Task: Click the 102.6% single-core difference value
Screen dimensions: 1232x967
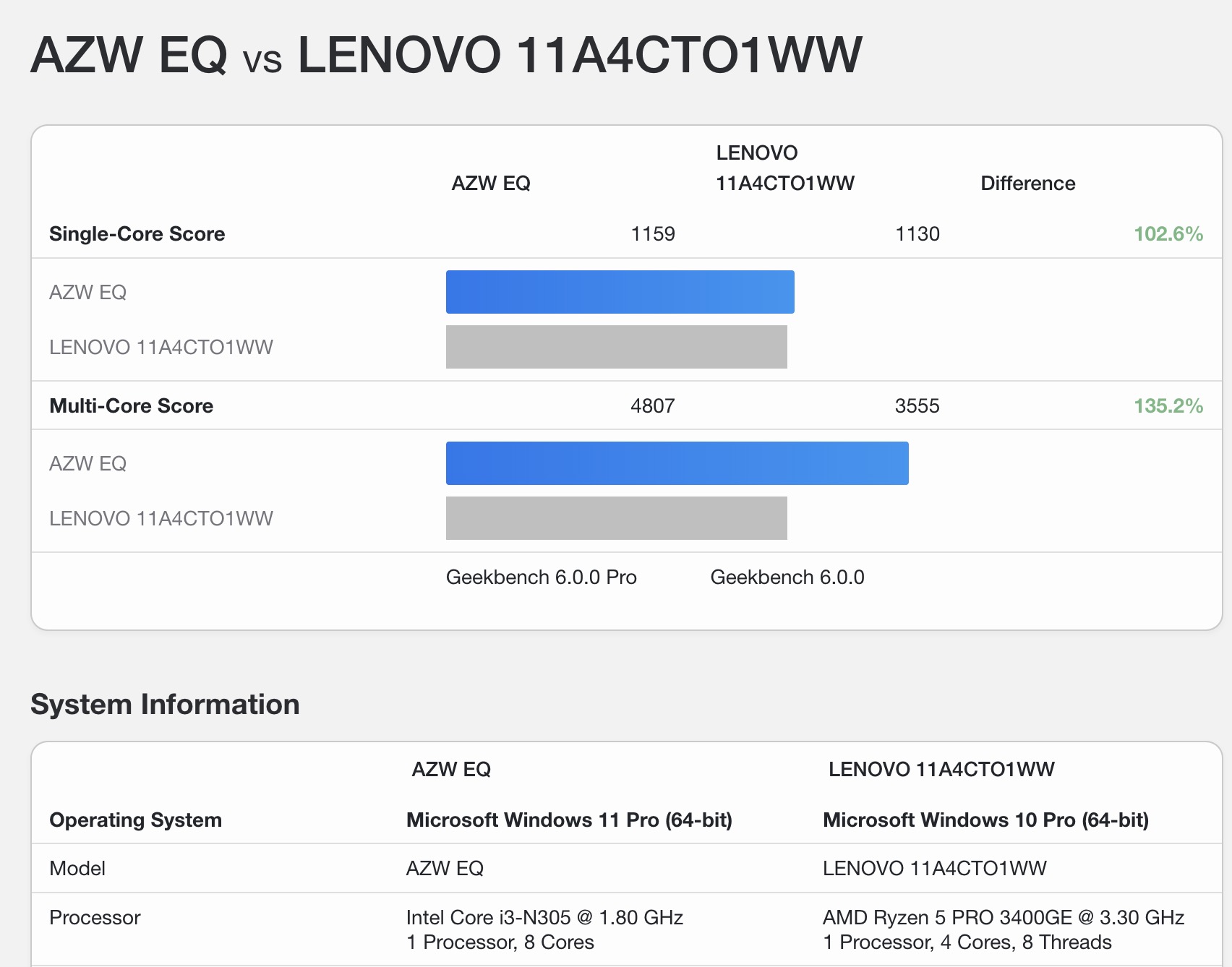Action: point(1168,234)
